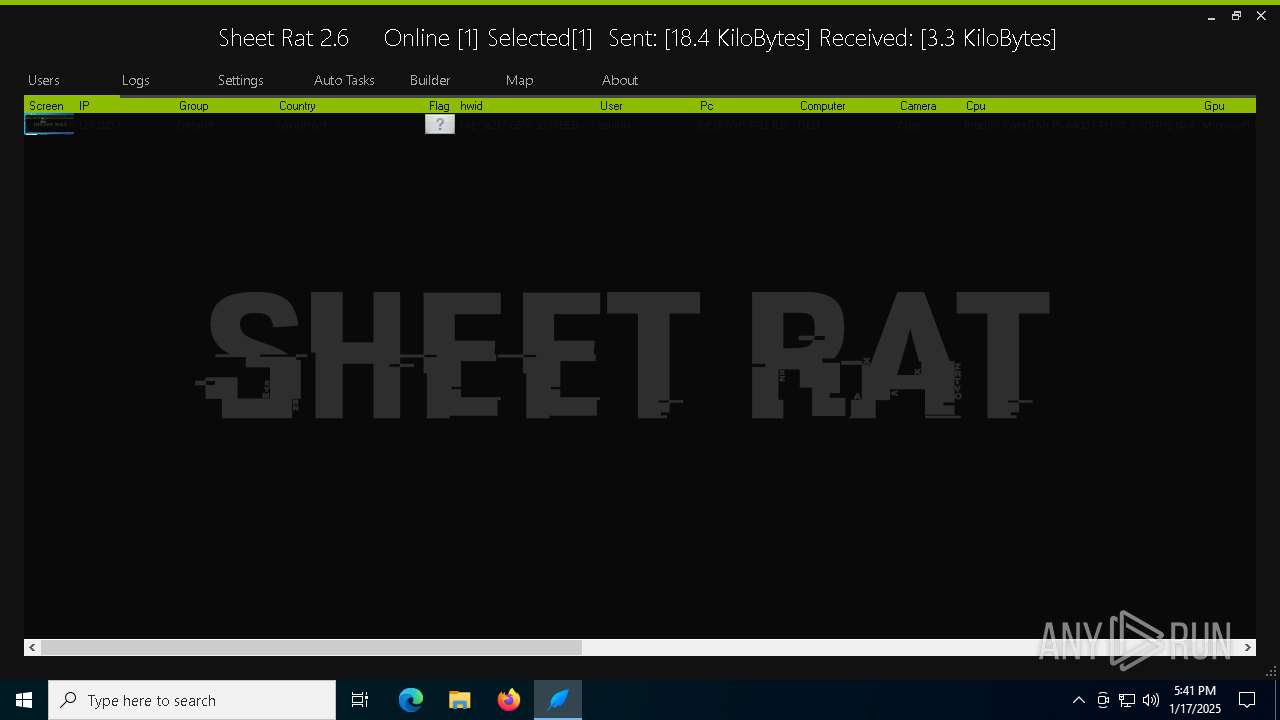Open the network tray icon

tap(1127, 700)
